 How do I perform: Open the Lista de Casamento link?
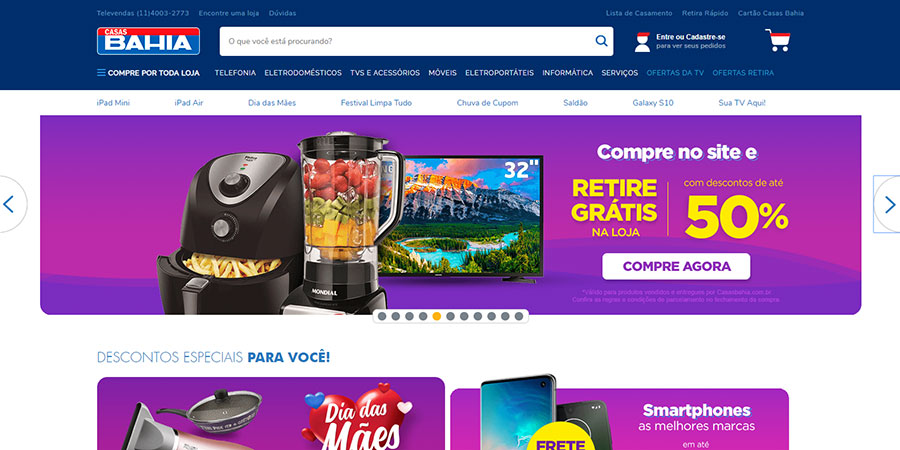click(x=639, y=13)
